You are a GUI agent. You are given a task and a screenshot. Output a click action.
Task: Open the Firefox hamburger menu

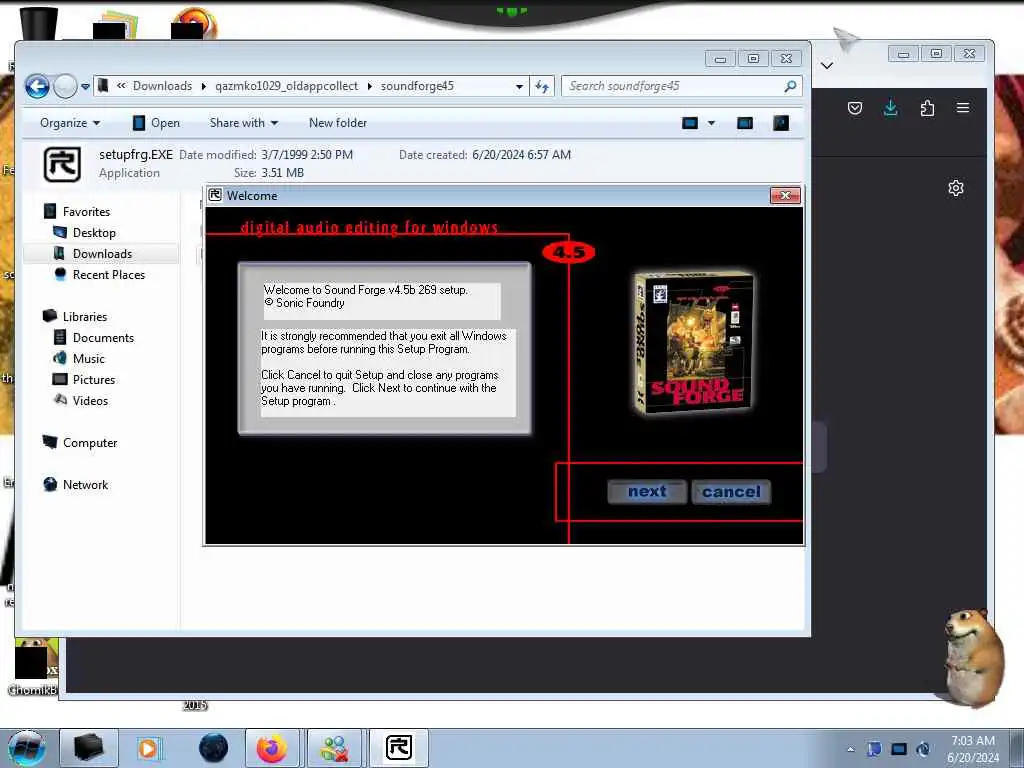(963, 108)
